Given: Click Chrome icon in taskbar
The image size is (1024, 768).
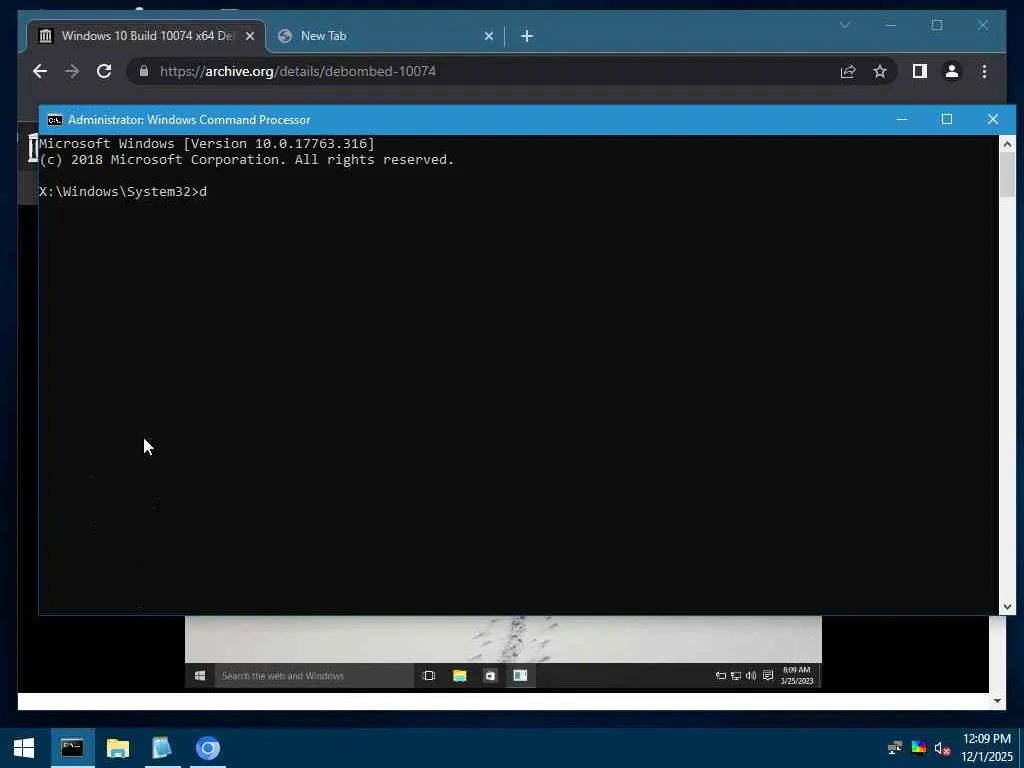Looking at the screenshot, I should click(x=208, y=748).
